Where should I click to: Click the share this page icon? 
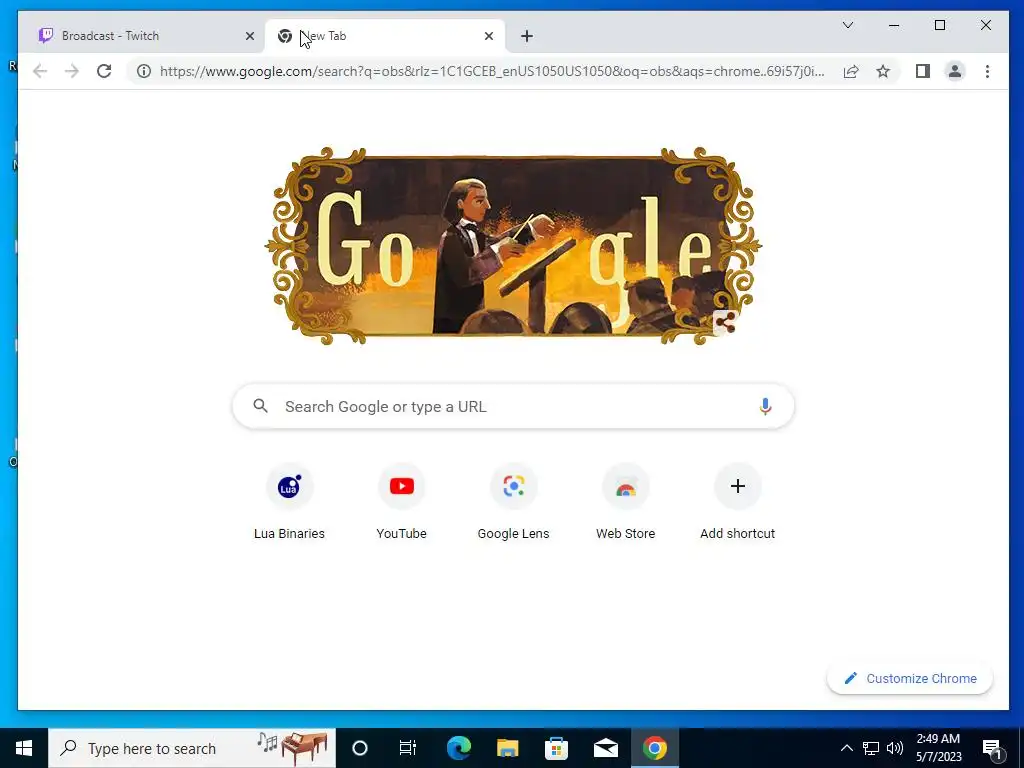851,71
